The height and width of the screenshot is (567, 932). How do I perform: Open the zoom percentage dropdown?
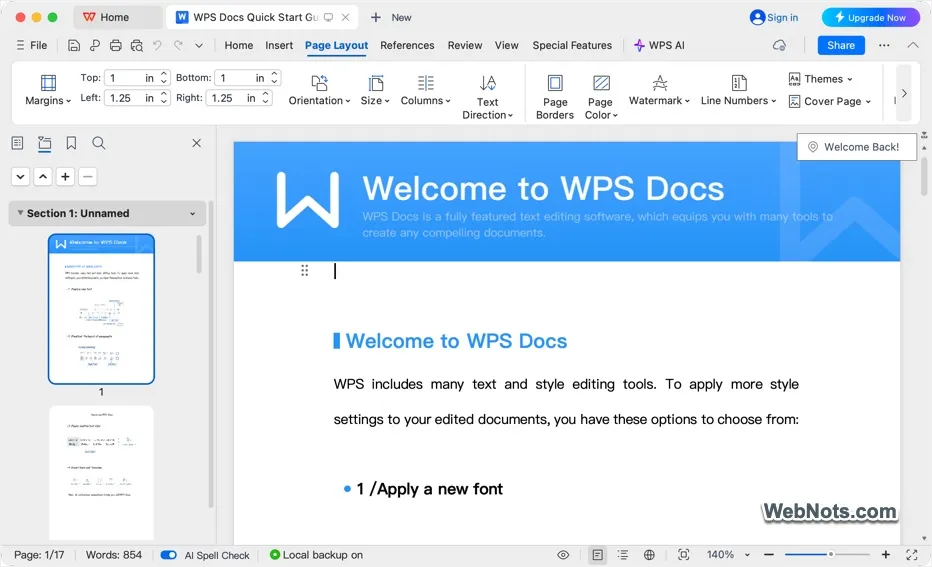click(728, 555)
